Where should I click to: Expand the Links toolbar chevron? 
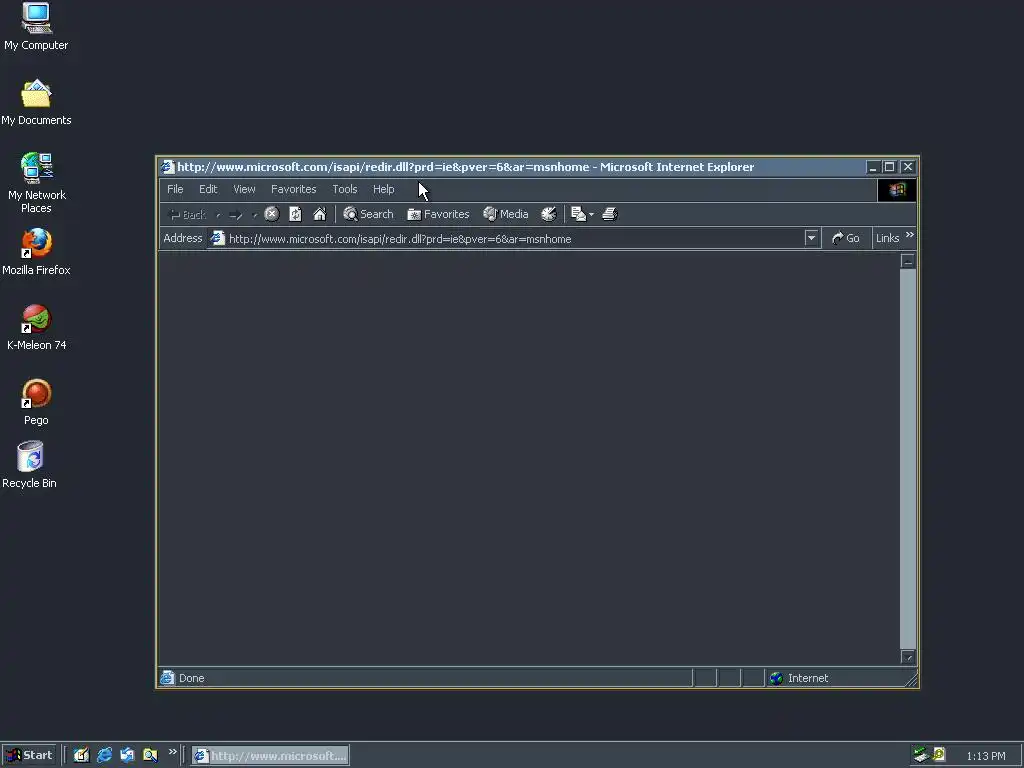910,235
